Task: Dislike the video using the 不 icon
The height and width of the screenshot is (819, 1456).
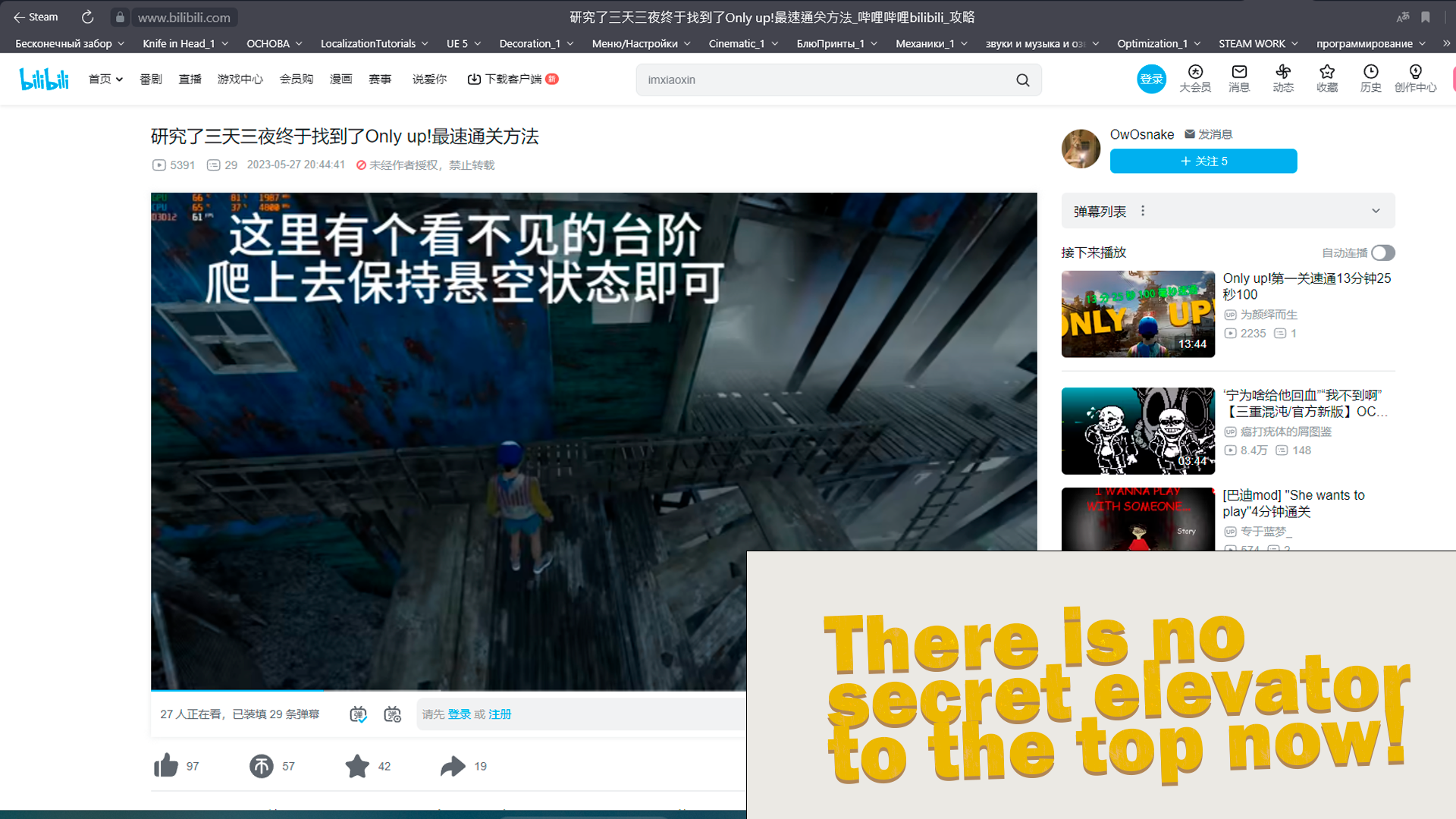Action: pyautogui.click(x=260, y=766)
